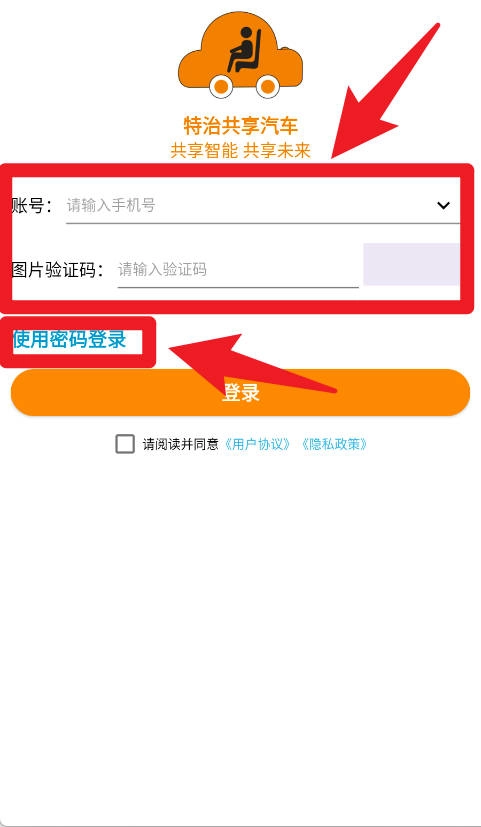Switch to 使用密码登录 password login
481x827 pixels.
coord(70,340)
